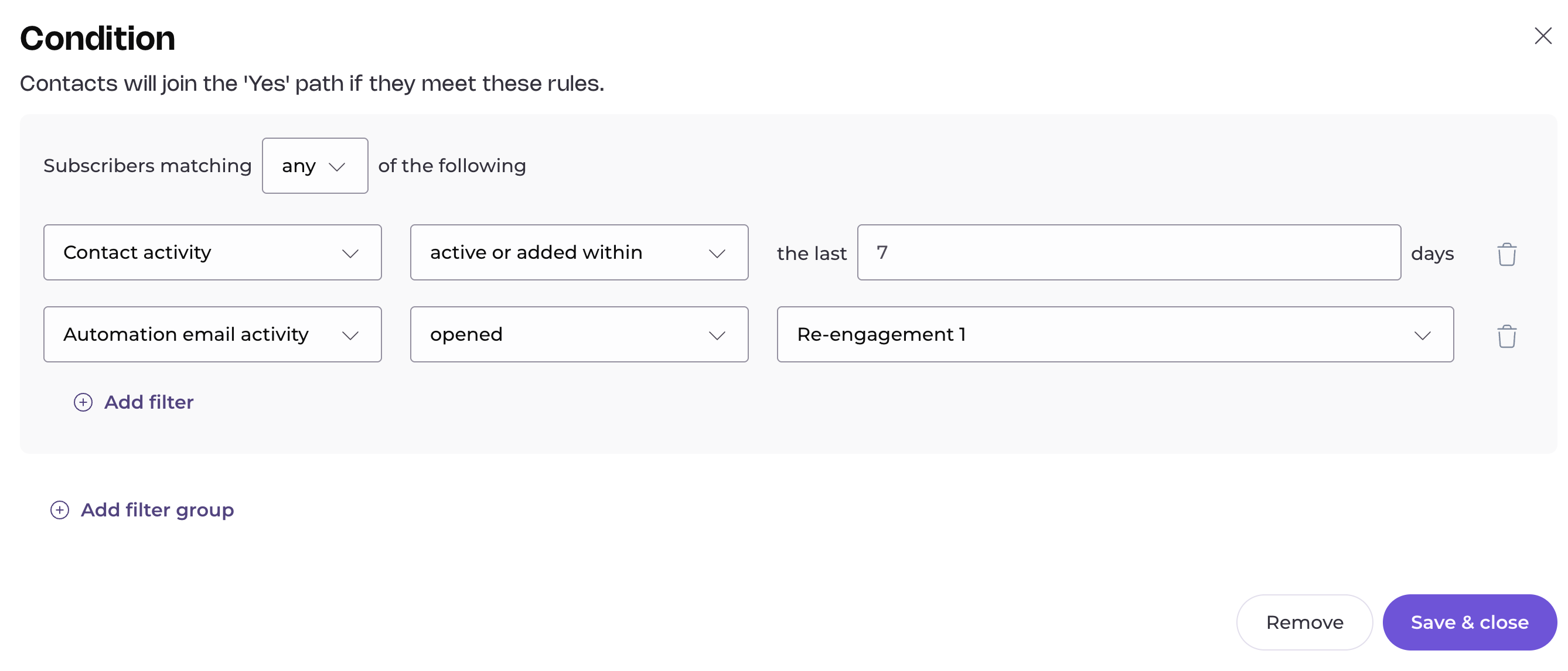Click the chevron in 'active or added within'
This screenshot has width=1568, height=671.
717,253
